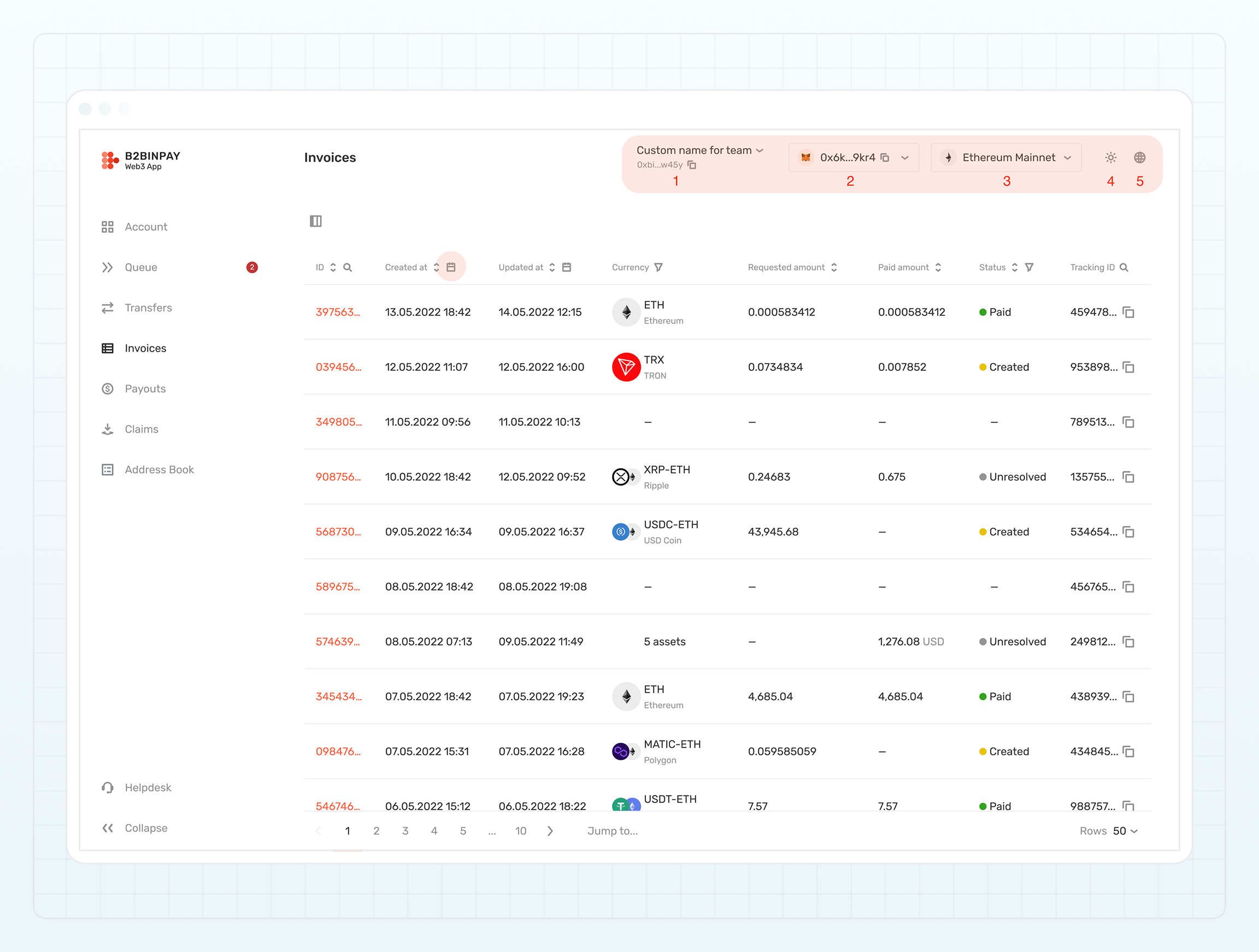Screen dimensions: 1259x952
Task: Open invoice 039456 link
Action: tap(338, 367)
